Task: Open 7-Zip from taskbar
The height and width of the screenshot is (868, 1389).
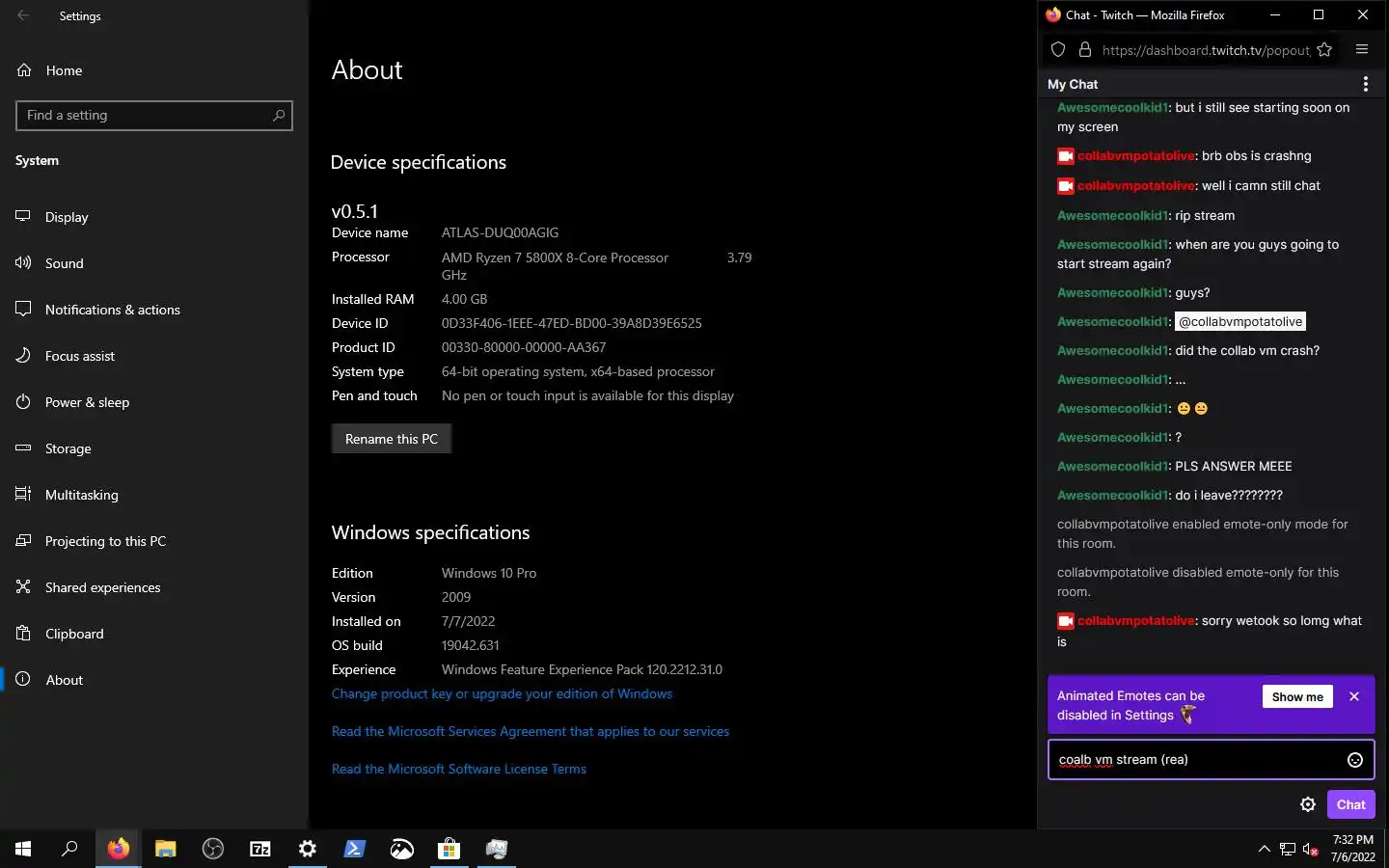Action: 259,849
